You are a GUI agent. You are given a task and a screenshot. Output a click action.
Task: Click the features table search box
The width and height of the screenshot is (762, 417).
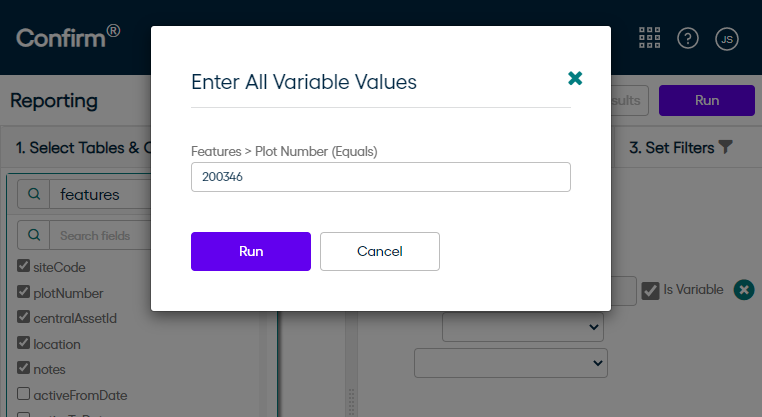point(100,194)
